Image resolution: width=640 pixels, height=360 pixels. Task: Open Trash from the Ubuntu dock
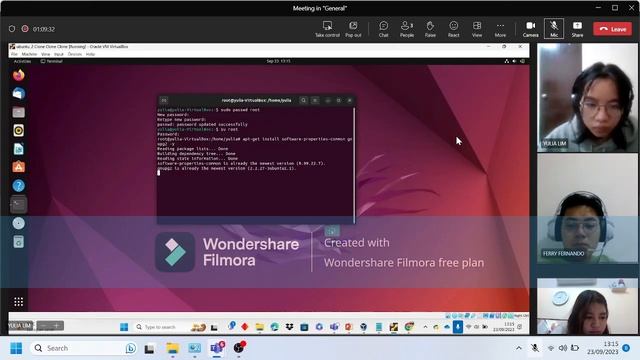click(18, 242)
